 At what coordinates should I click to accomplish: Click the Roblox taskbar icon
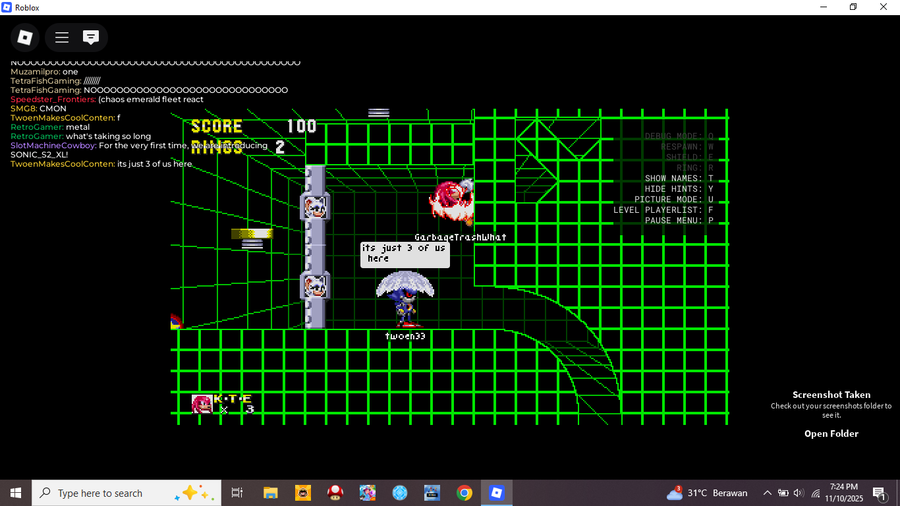point(496,493)
